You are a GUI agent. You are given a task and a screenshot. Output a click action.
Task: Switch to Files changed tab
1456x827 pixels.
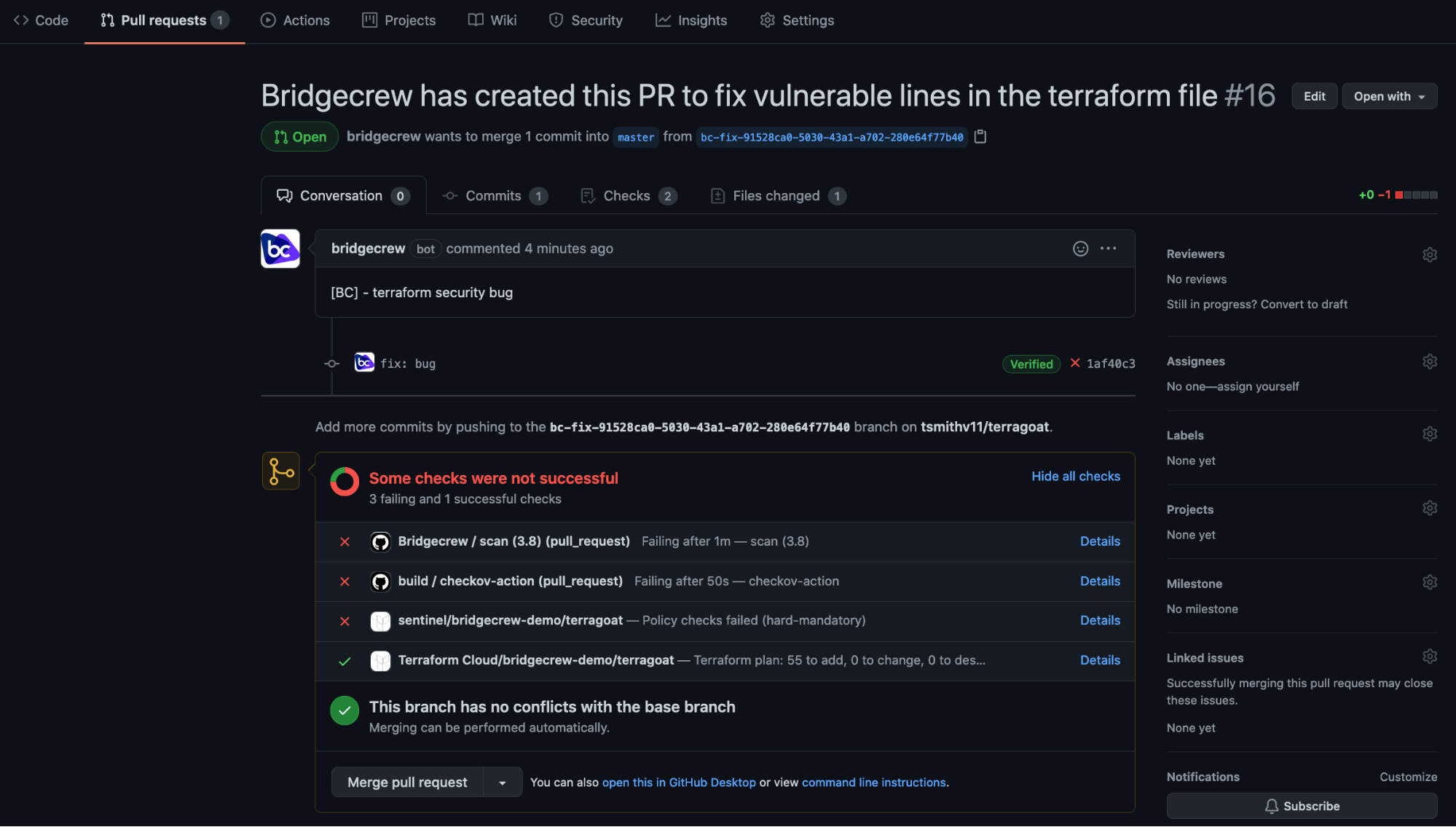777,196
